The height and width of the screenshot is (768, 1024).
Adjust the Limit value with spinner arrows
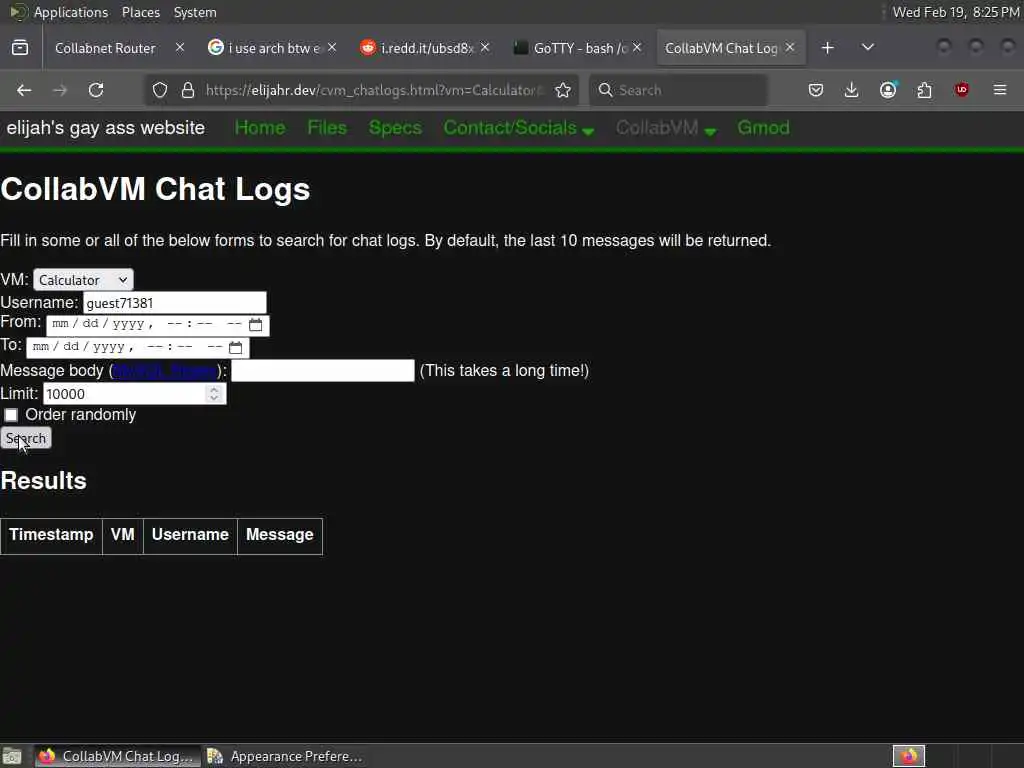tap(214, 394)
